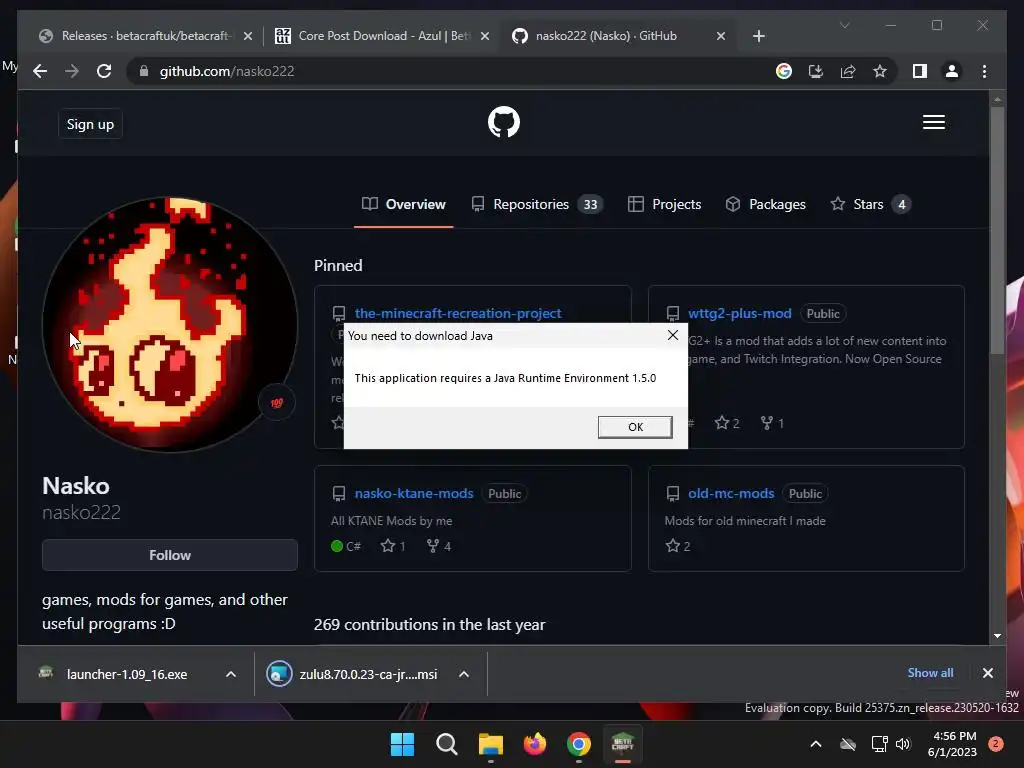Close the downloads bar

pos(987,673)
